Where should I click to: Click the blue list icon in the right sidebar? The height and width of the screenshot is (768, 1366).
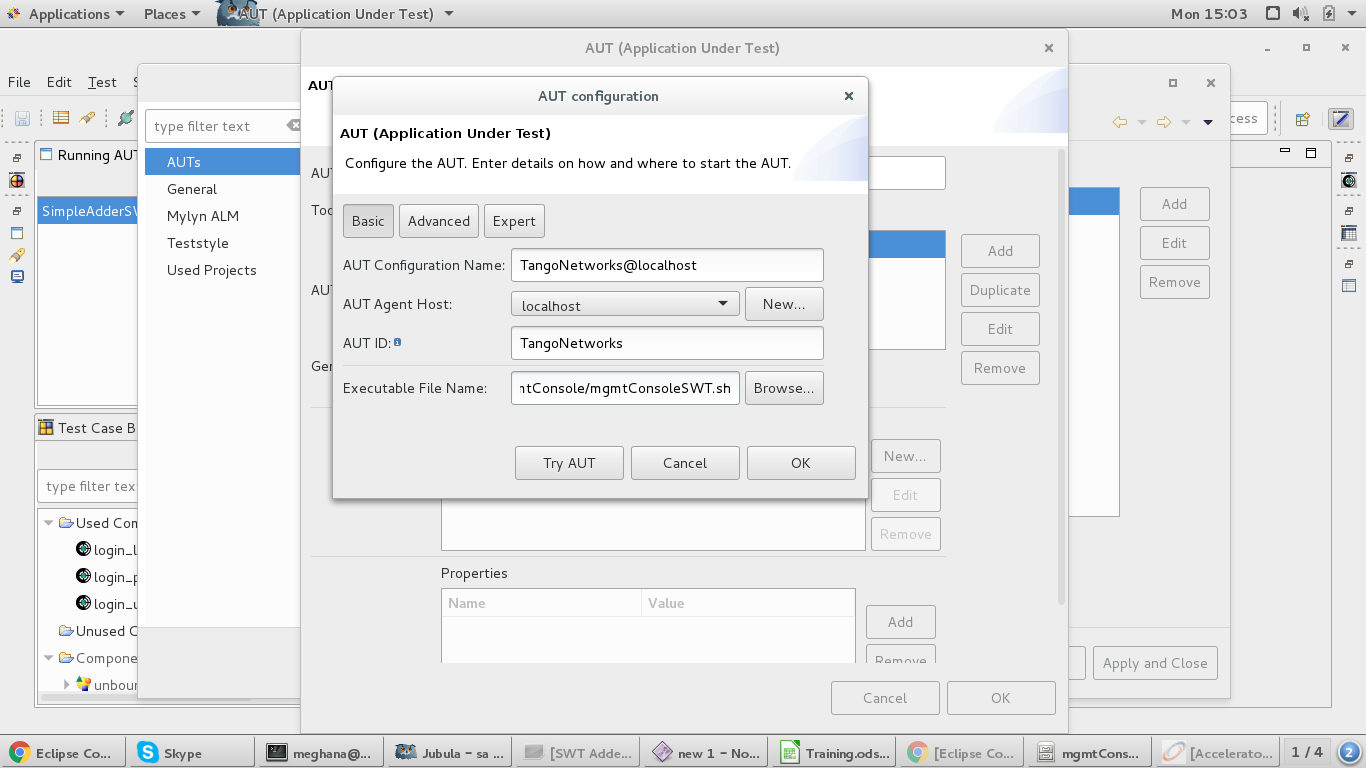coord(1349,286)
